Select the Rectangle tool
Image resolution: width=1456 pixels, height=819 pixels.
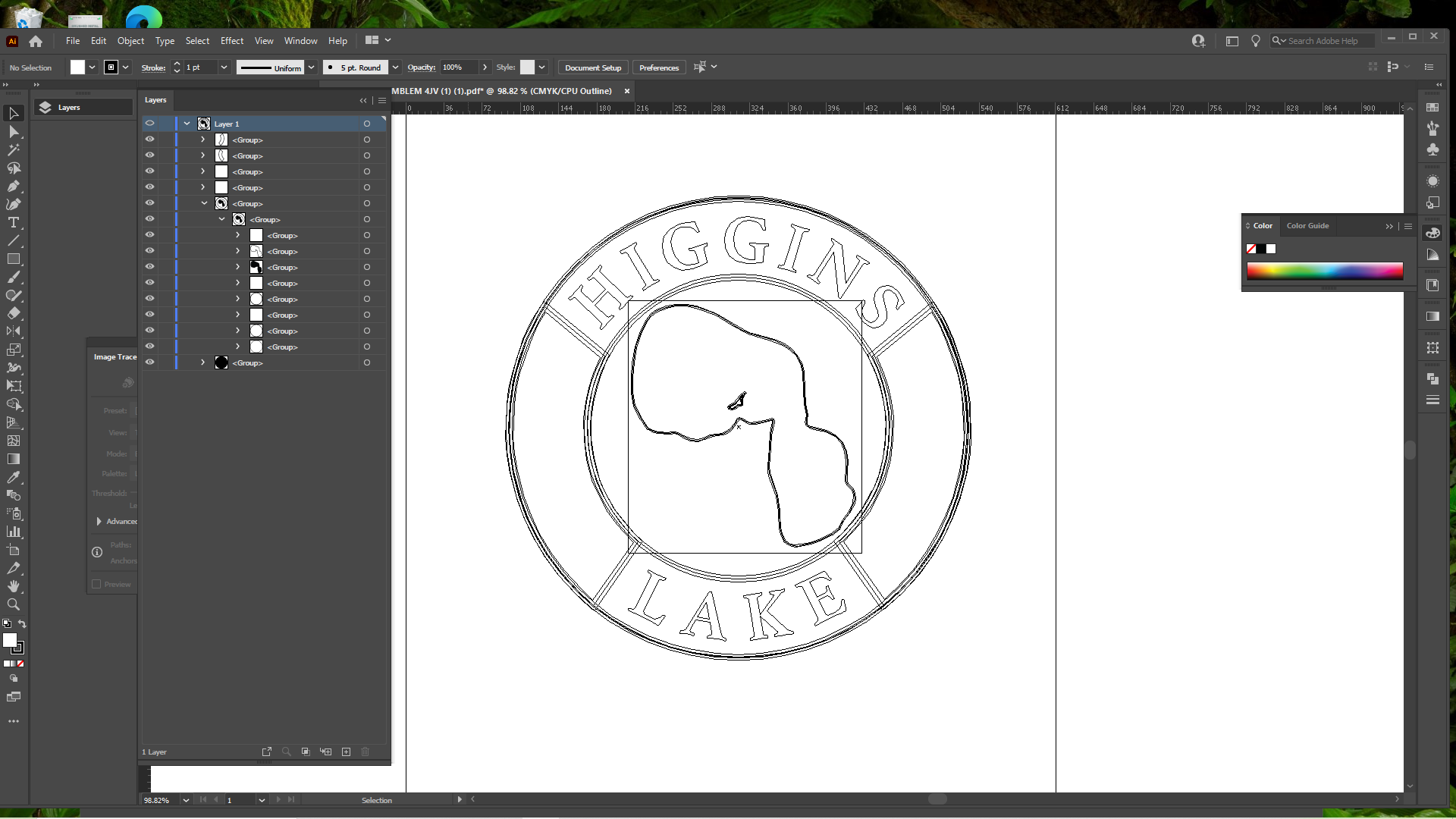(x=14, y=259)
